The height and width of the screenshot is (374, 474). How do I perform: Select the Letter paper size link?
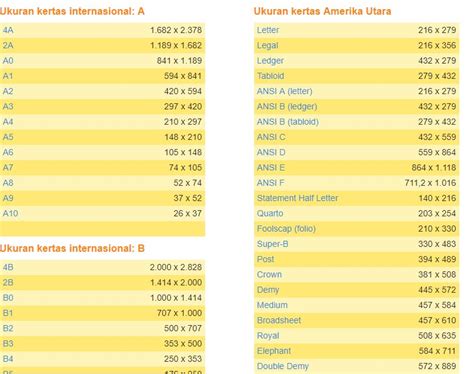point(268,30)
